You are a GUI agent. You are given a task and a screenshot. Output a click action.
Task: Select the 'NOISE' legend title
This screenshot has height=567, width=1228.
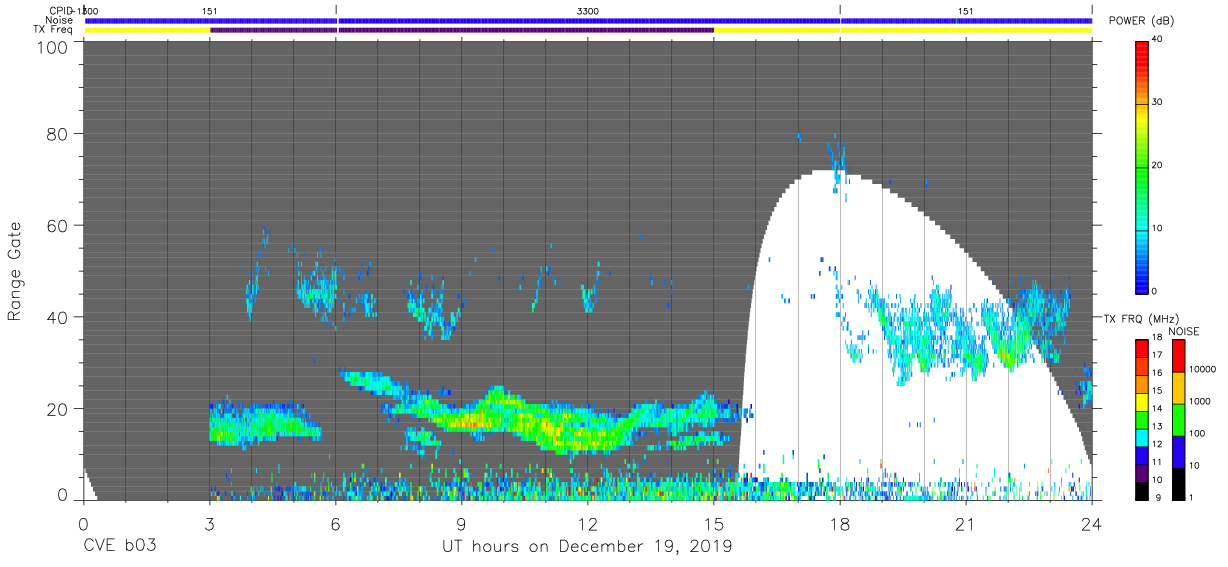click(x=1182, y=331)
